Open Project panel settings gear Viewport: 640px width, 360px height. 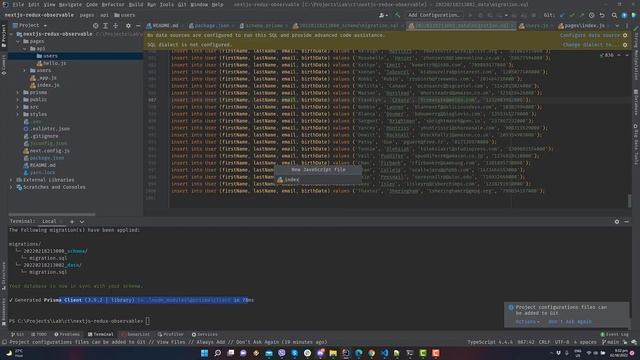pyautogui.click(x=128, y=25)
